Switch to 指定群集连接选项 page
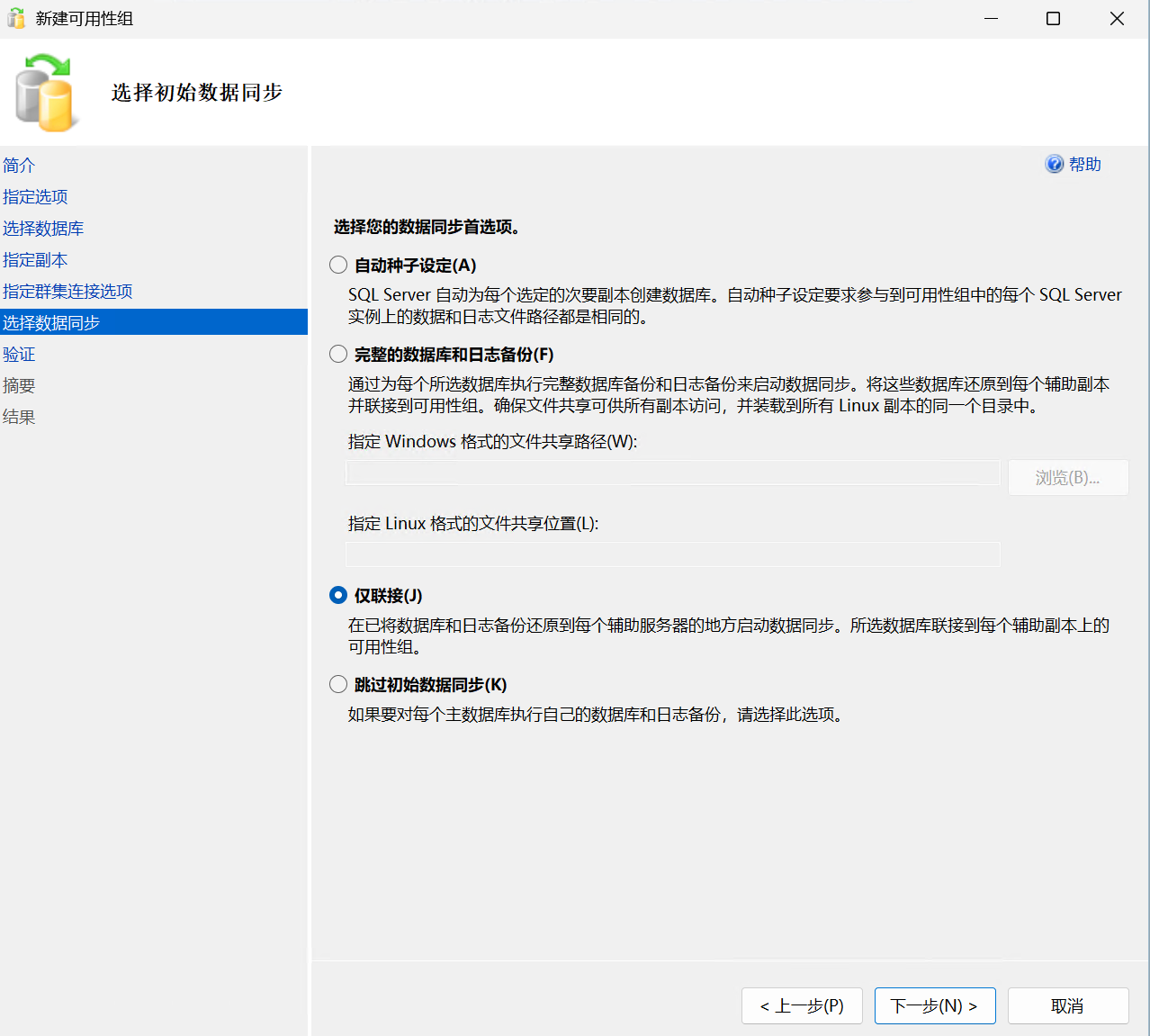The image size is (1150, 1036). coord(67,291)
